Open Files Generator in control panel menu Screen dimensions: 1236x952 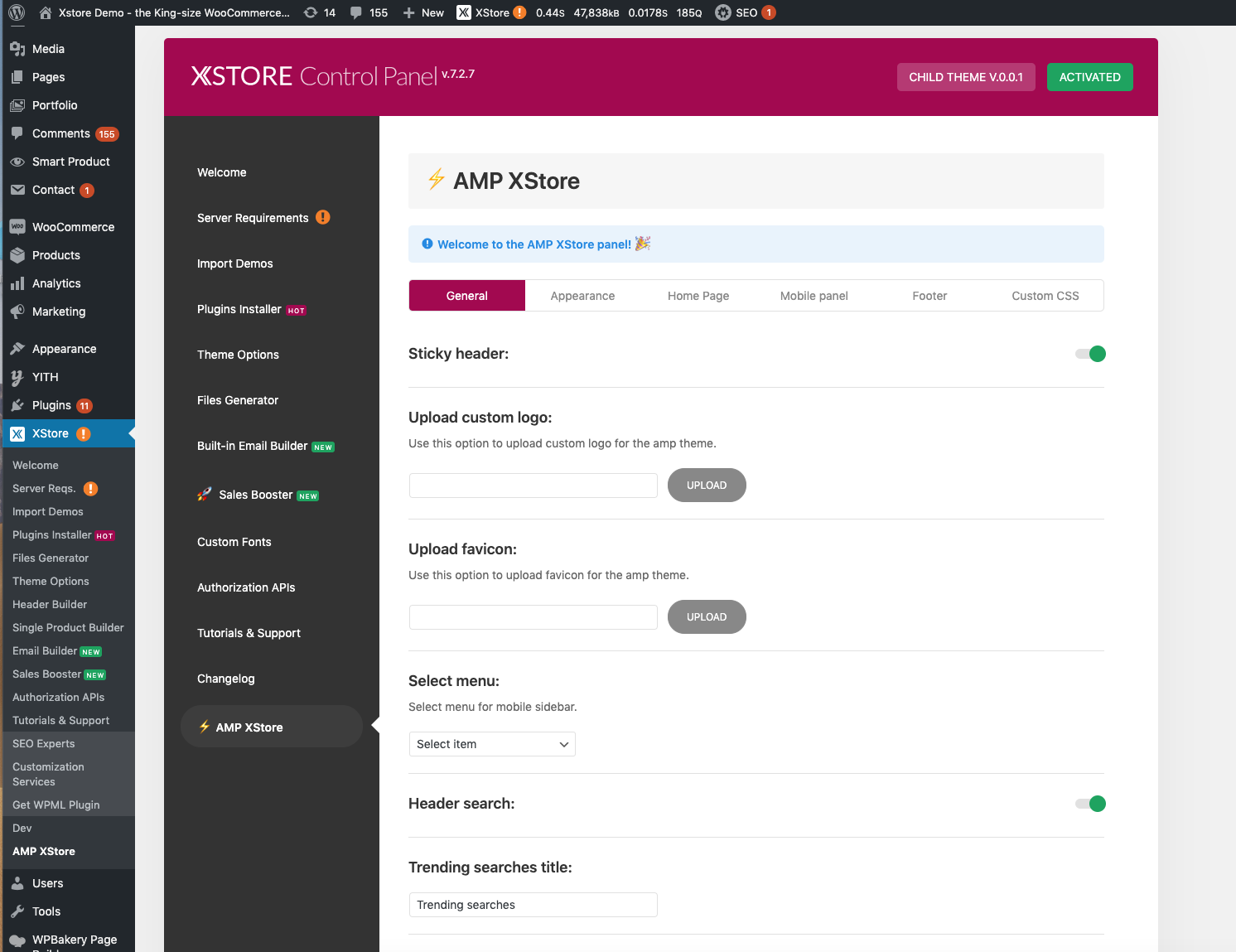click(x=238, y=400)
